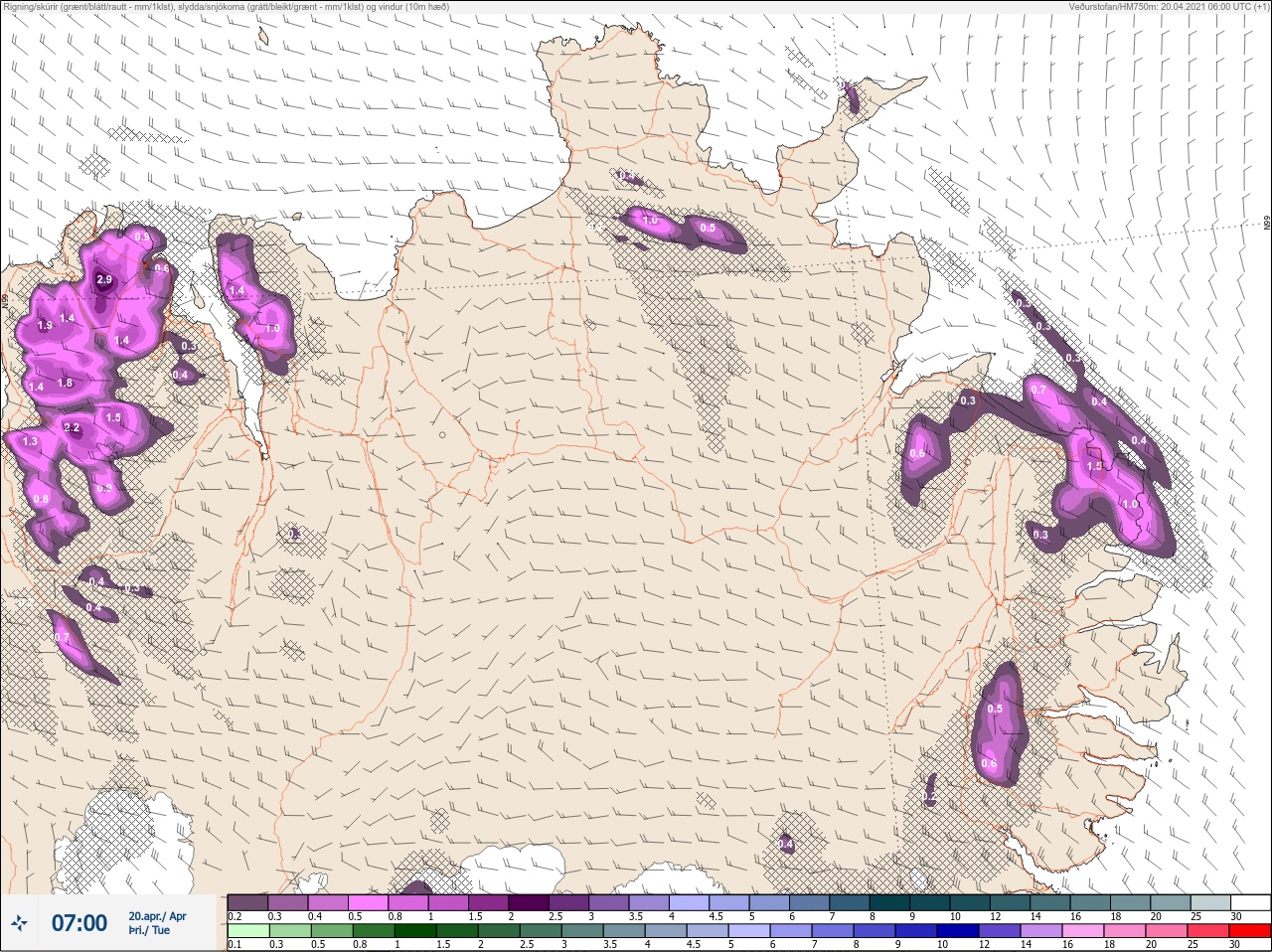Screen dimensions: 1272x952
Task: Click the 07:00 forecast time display
Action: click(x=79, y=923)
